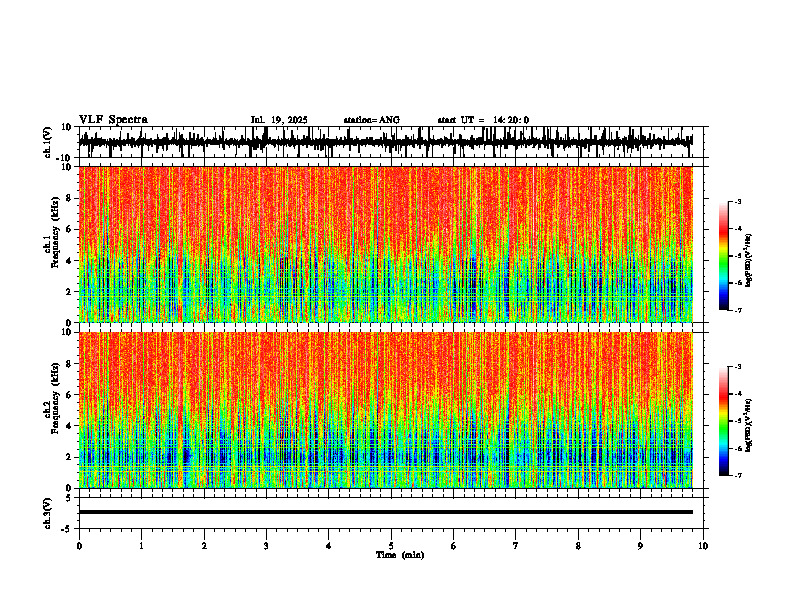This screenshot has height=612, width=792.
Task: Click the "Time (min)" axis title
Action: [400, 555]
